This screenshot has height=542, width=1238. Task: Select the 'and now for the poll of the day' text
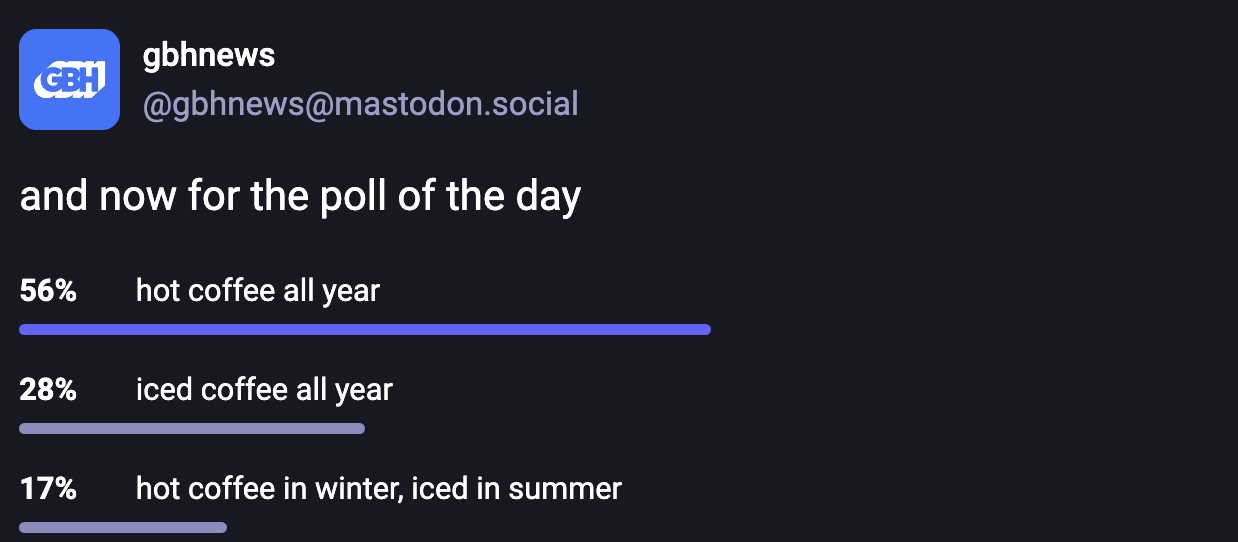[x=300, y=197]
